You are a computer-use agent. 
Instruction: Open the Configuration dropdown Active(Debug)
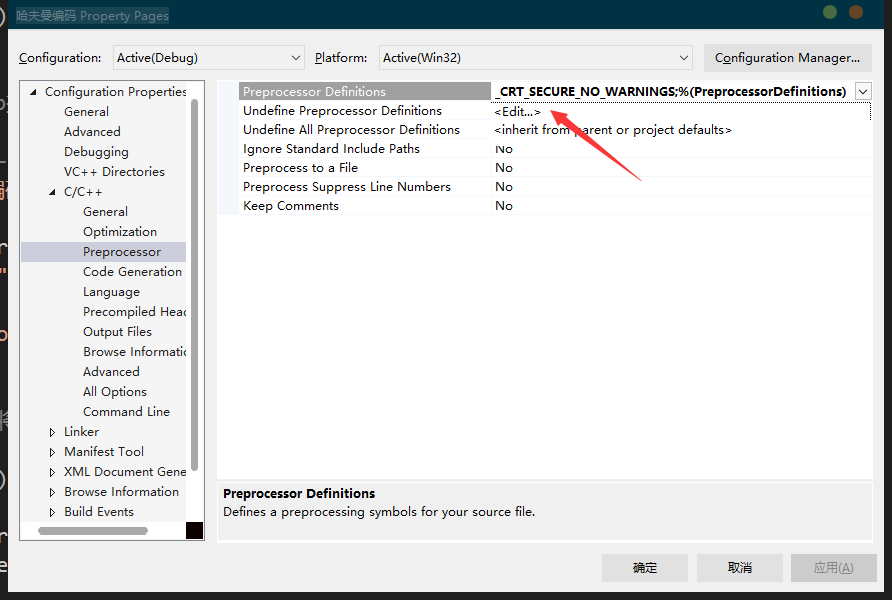(209, 57)
